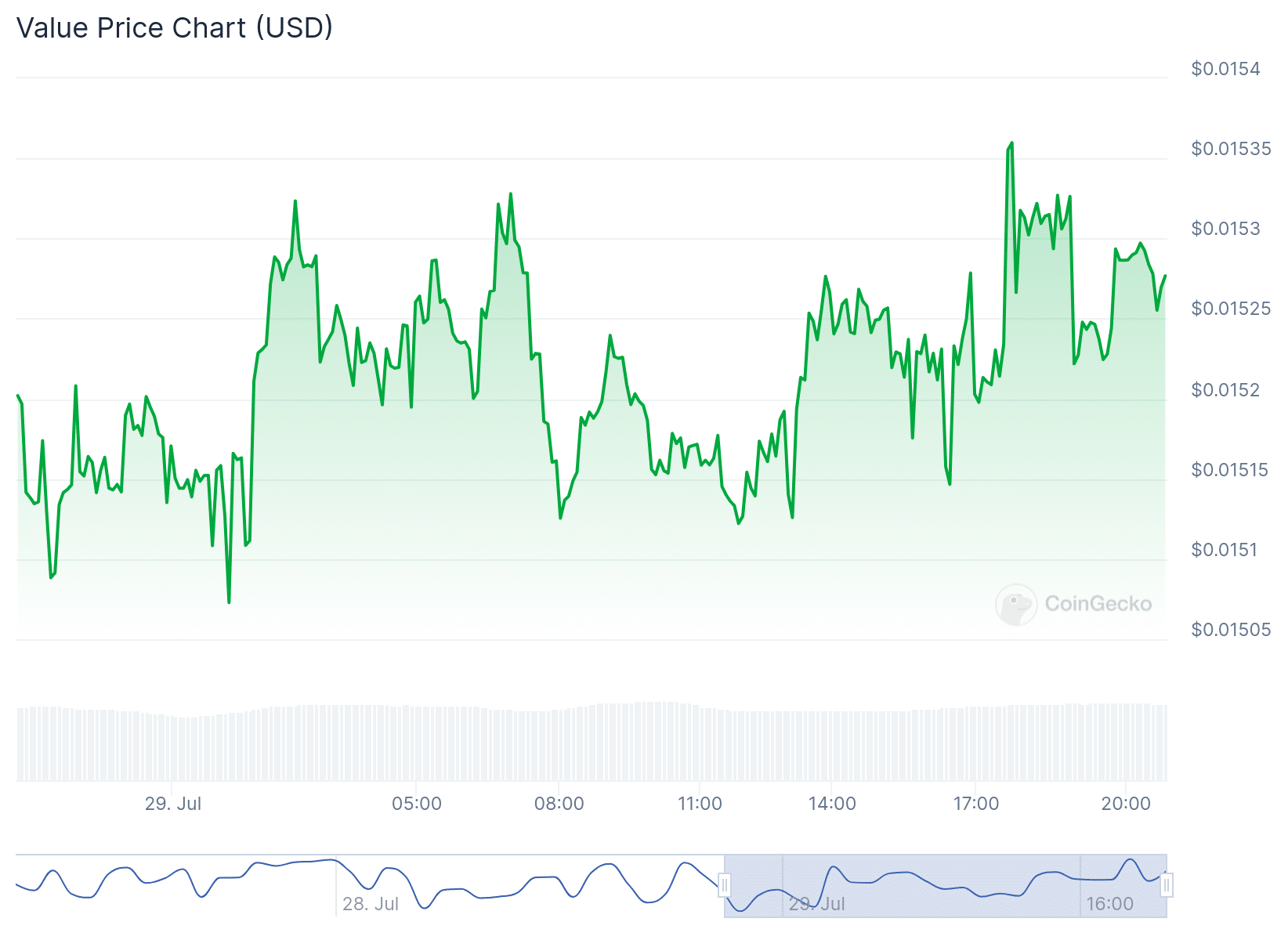Click the 17:00 time axis label

point(976,804)
